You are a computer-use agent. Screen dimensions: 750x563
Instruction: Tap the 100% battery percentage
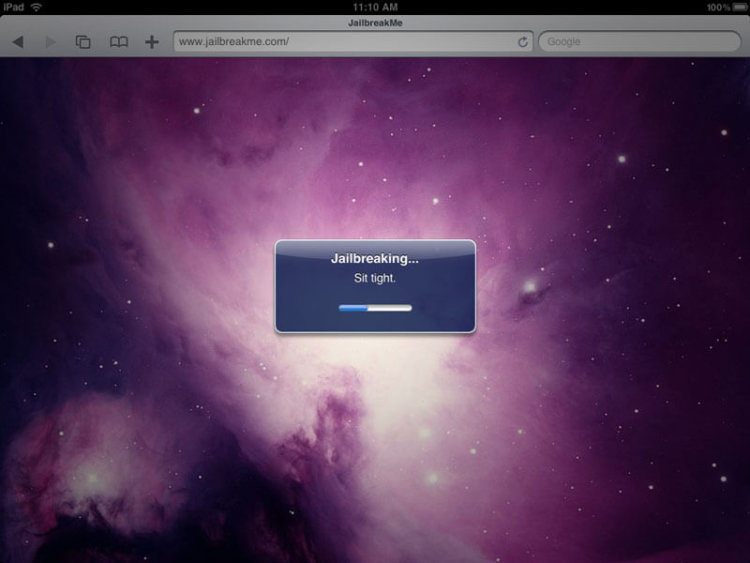point(718,7)
